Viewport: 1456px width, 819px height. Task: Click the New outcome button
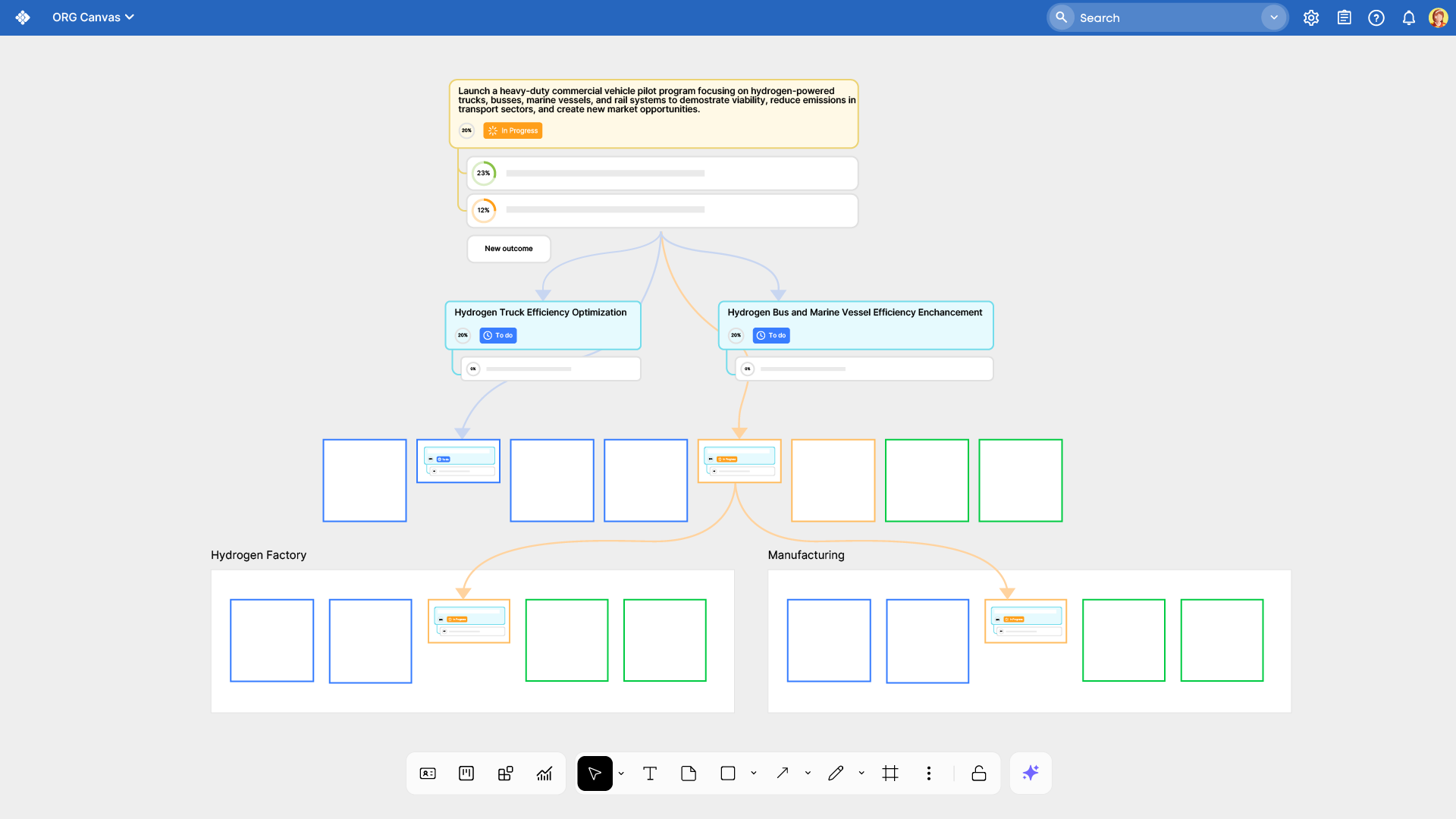pyautogui.click(x=509, y=249)
